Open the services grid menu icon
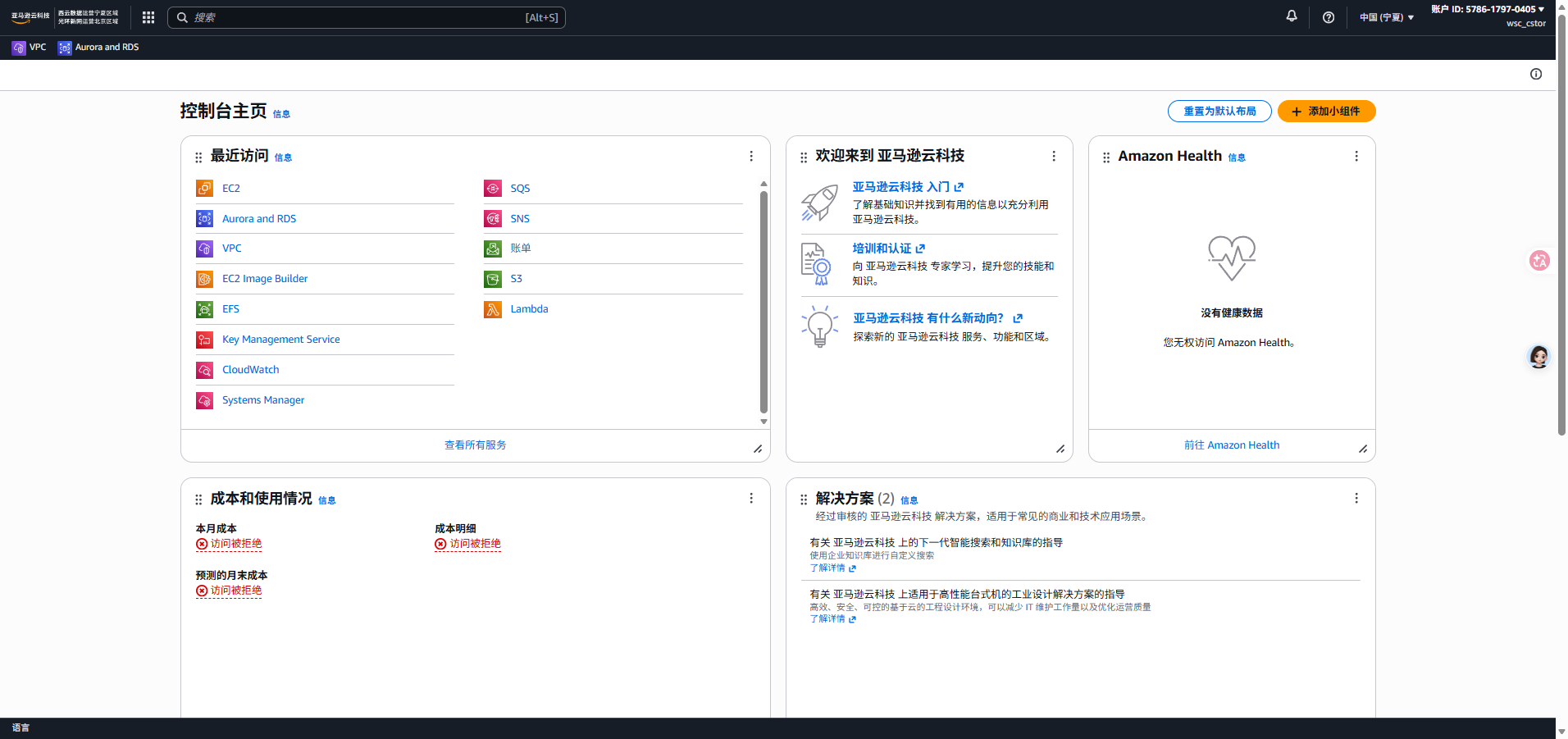 148,17
